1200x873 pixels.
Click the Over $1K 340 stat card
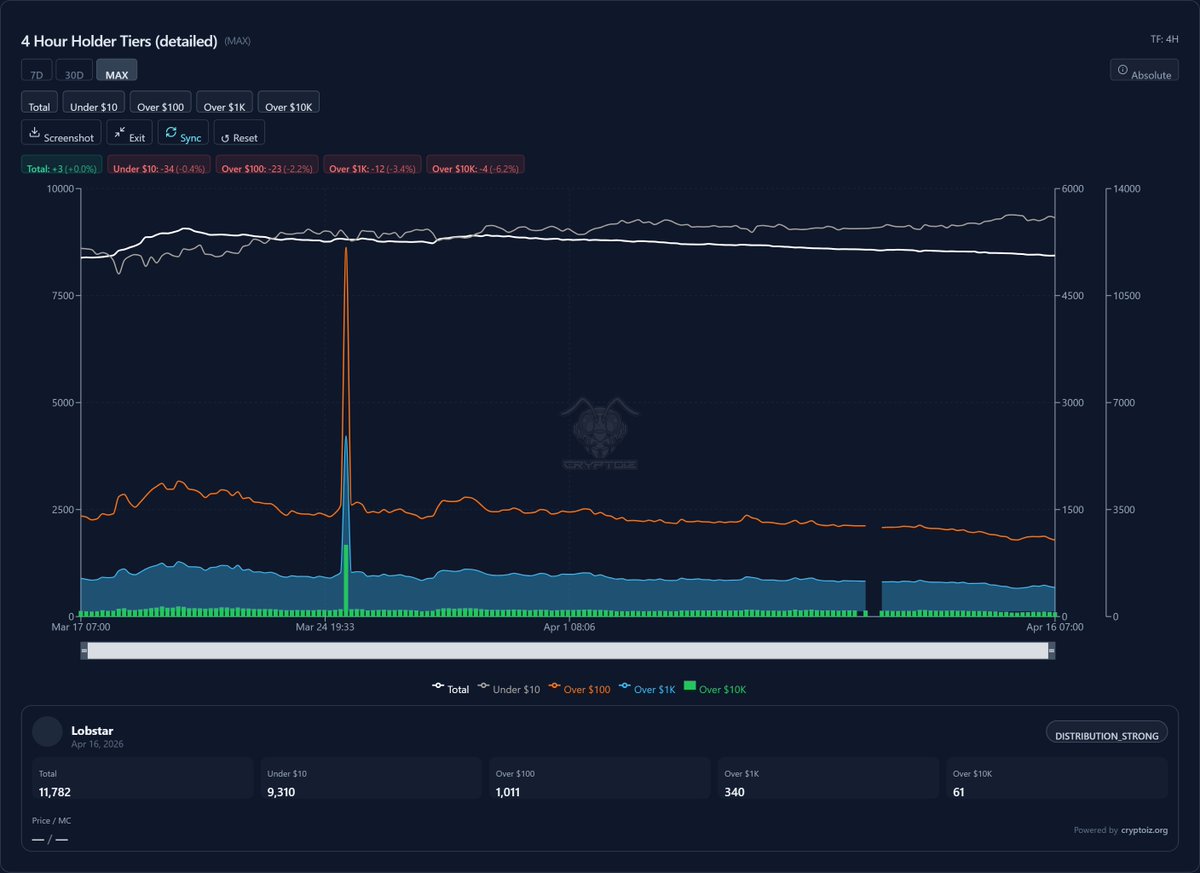(828, 778)
